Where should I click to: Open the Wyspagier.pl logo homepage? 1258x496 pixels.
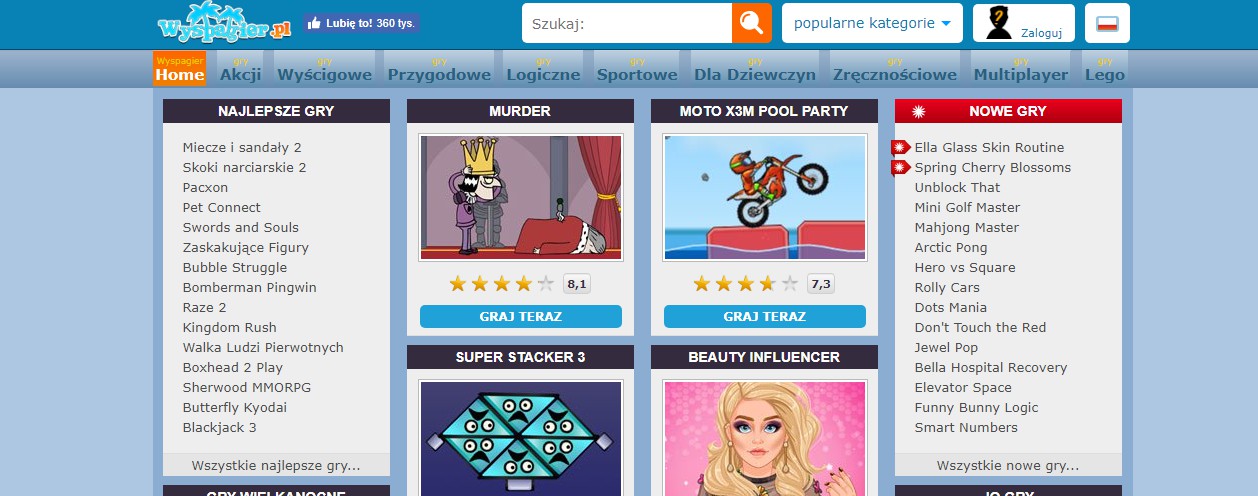pyautogui.click(x=225, y=24)
